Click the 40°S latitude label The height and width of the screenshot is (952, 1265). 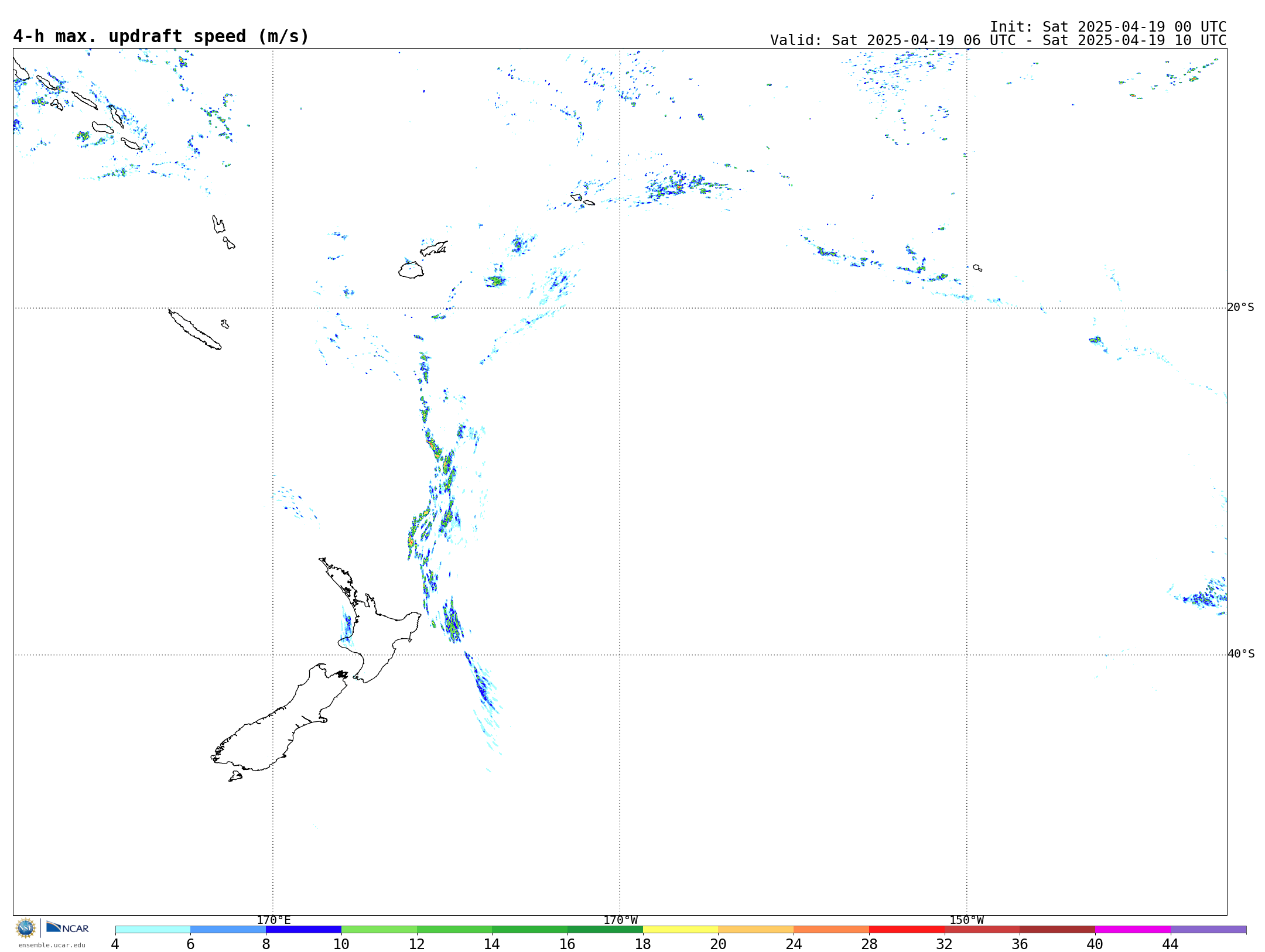pyautogui.click(x=1240, y=654)
